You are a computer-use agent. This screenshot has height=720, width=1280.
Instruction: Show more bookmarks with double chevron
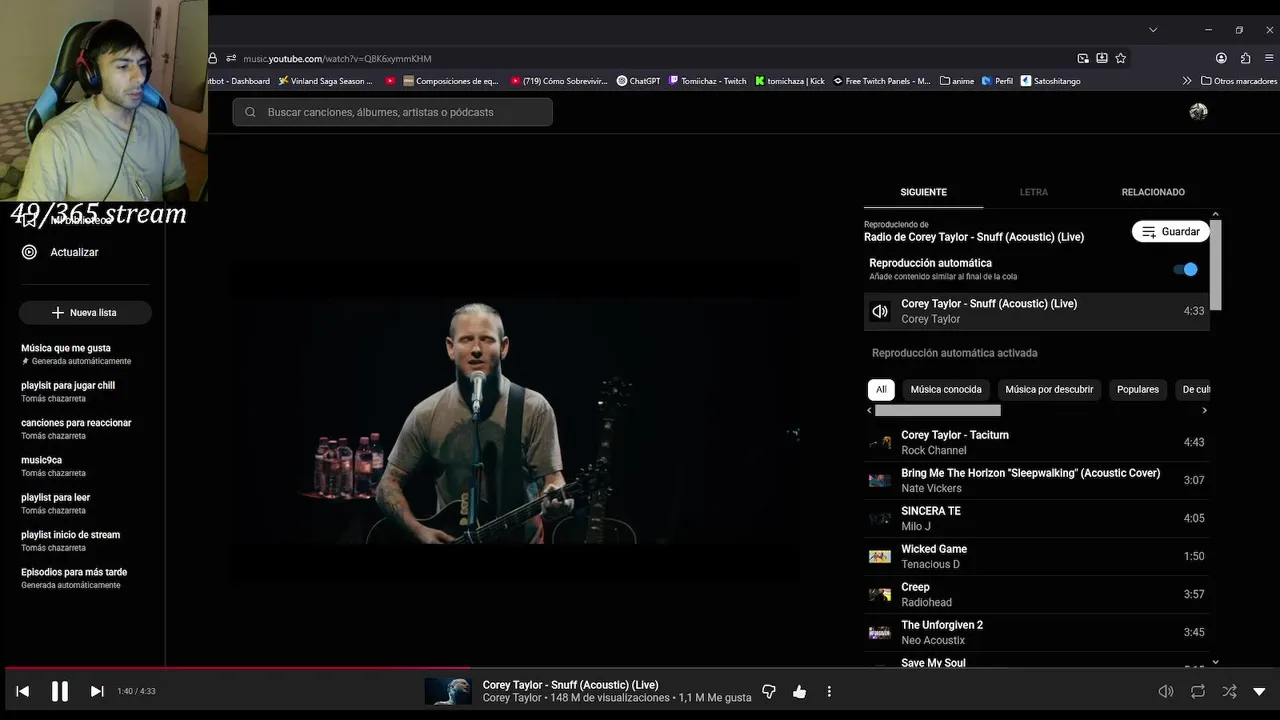click(x=1187, y=81)
